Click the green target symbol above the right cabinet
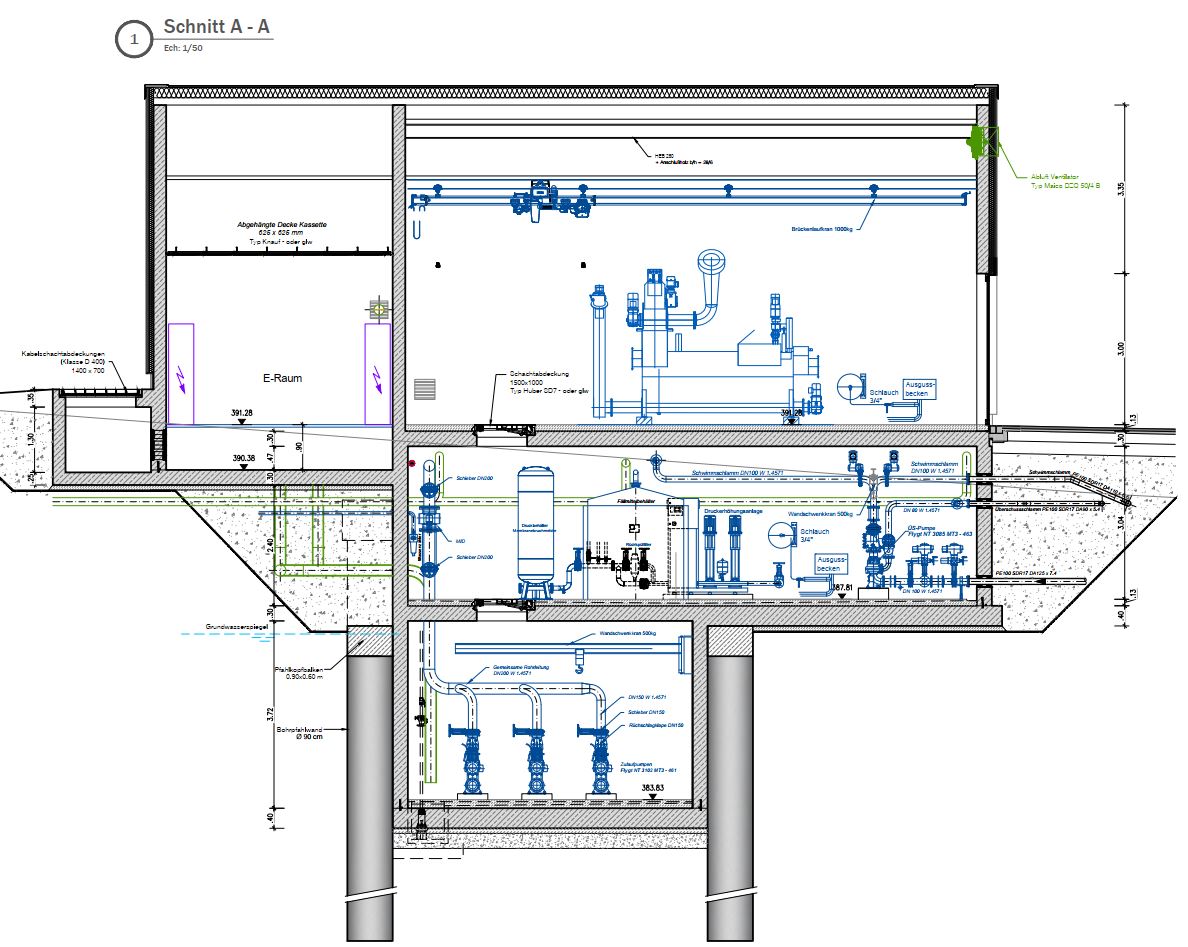Viewport: 1188px width, 947px height. 378,307
